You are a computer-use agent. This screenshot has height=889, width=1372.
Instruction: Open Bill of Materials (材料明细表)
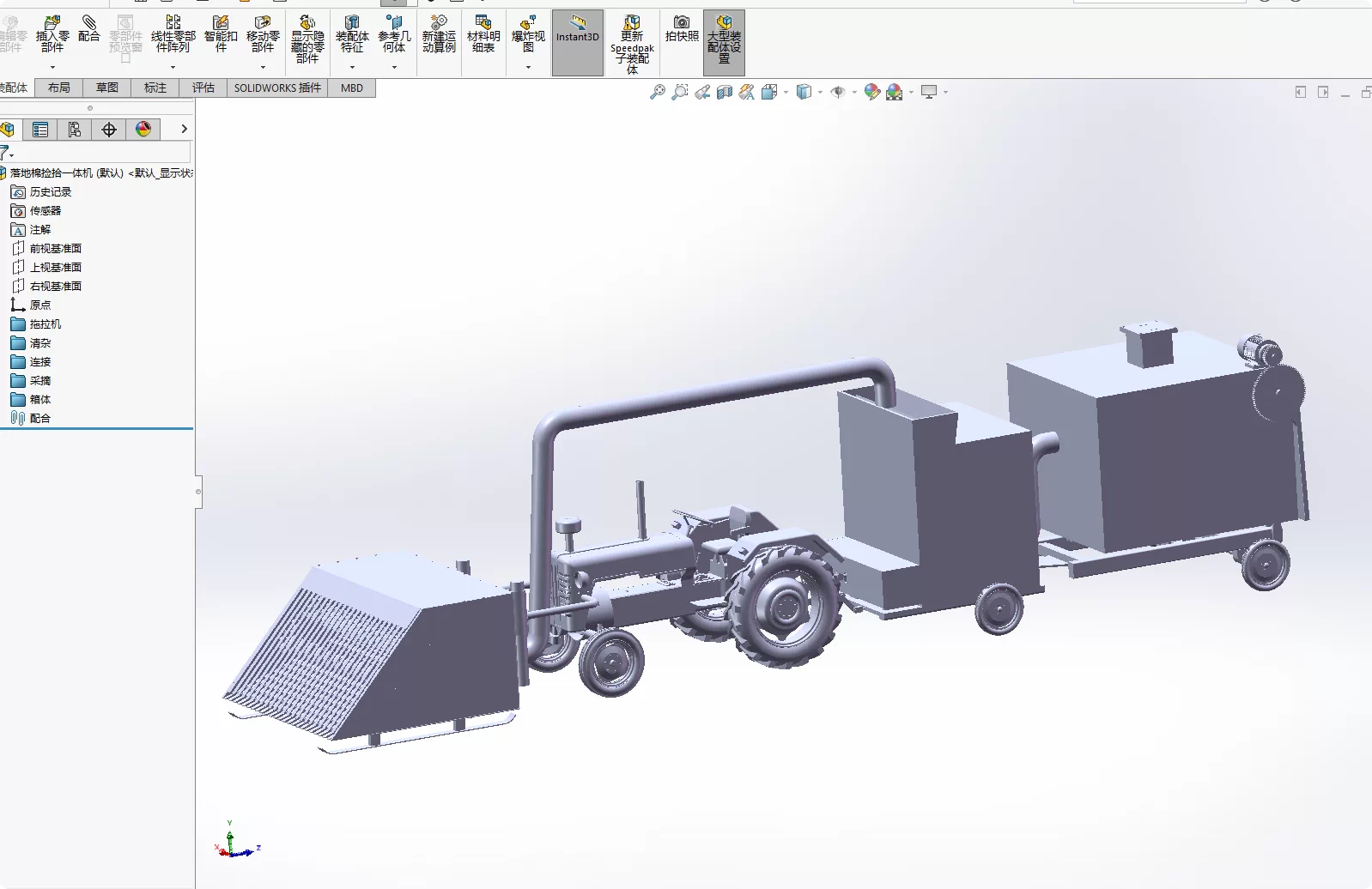[x=483, y=33]
